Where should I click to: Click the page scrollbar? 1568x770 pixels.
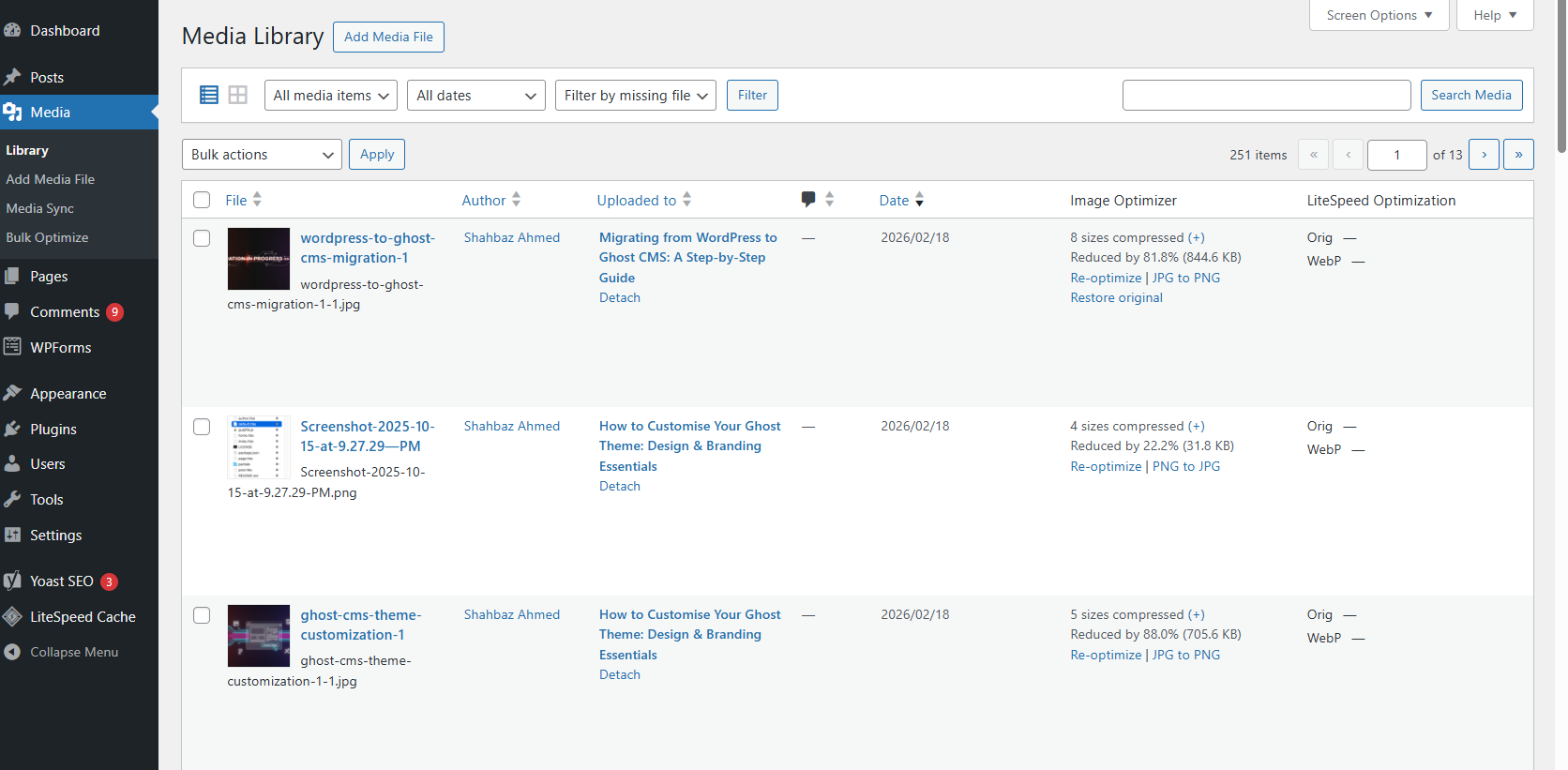[1561, 75]
